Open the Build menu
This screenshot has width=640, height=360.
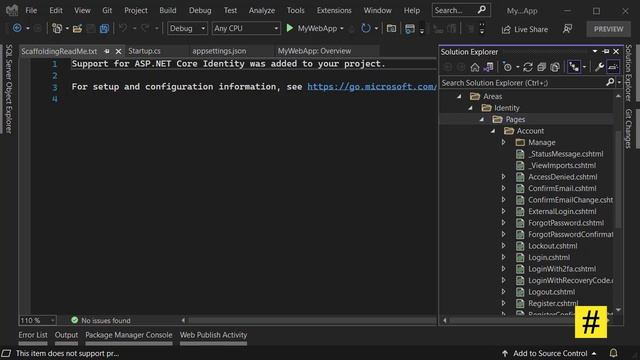pyautogui.click(x=168, y=10)
